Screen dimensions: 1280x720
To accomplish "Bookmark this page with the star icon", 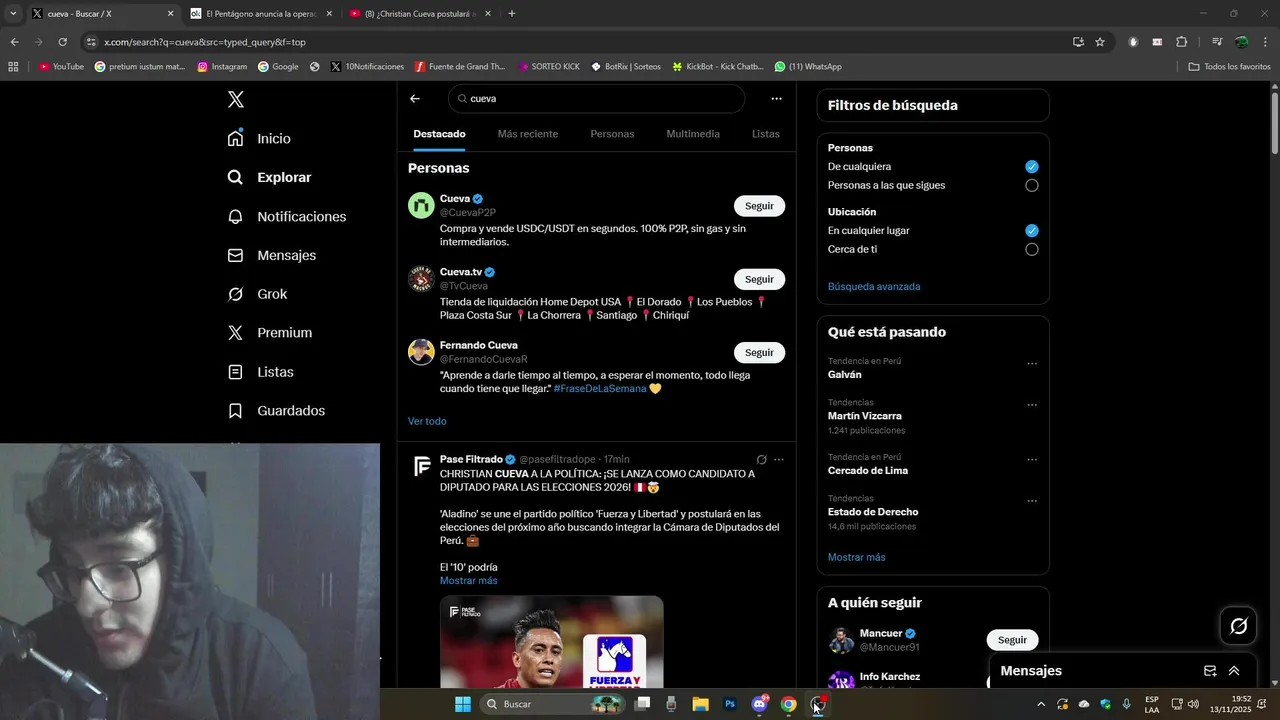I will tap(1100, 42).
